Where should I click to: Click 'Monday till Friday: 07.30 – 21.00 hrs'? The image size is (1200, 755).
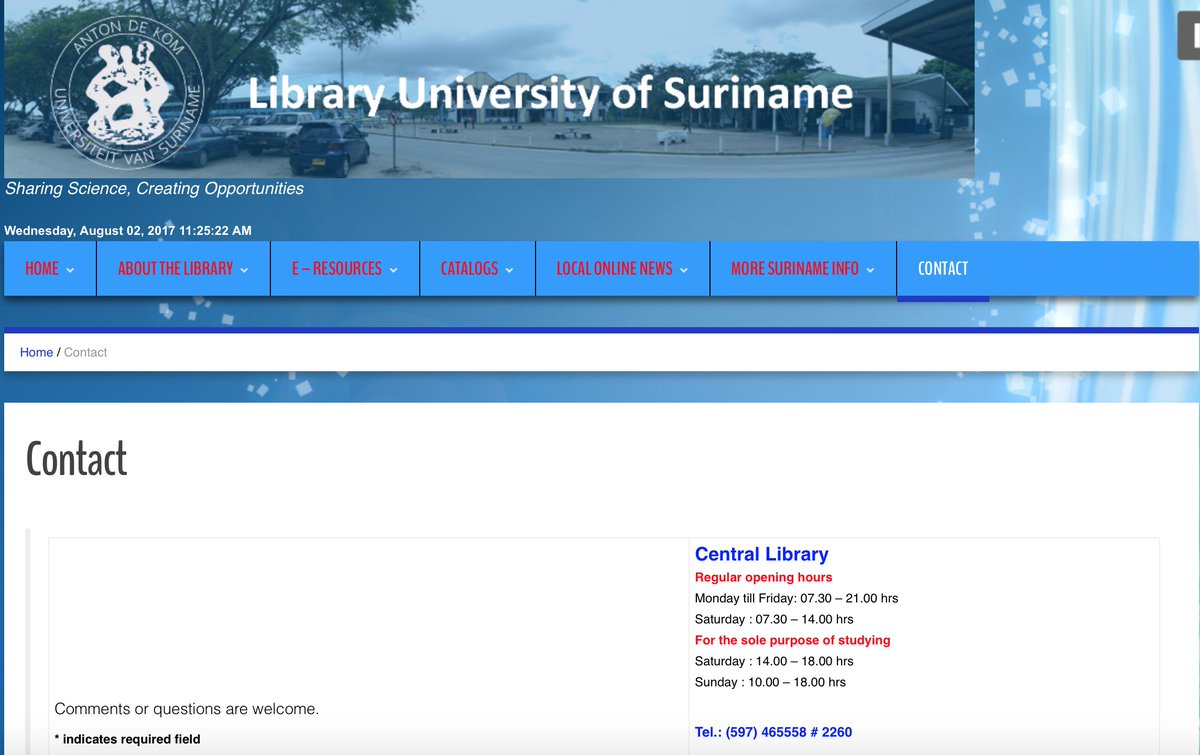pos(796,598)
